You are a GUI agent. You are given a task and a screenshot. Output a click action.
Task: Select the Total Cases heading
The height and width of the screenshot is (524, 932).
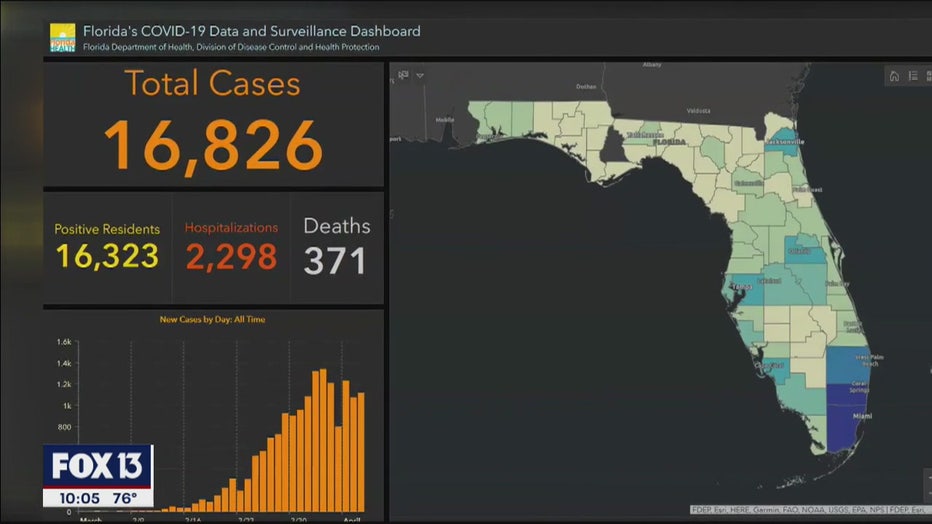tap(212, 83)
